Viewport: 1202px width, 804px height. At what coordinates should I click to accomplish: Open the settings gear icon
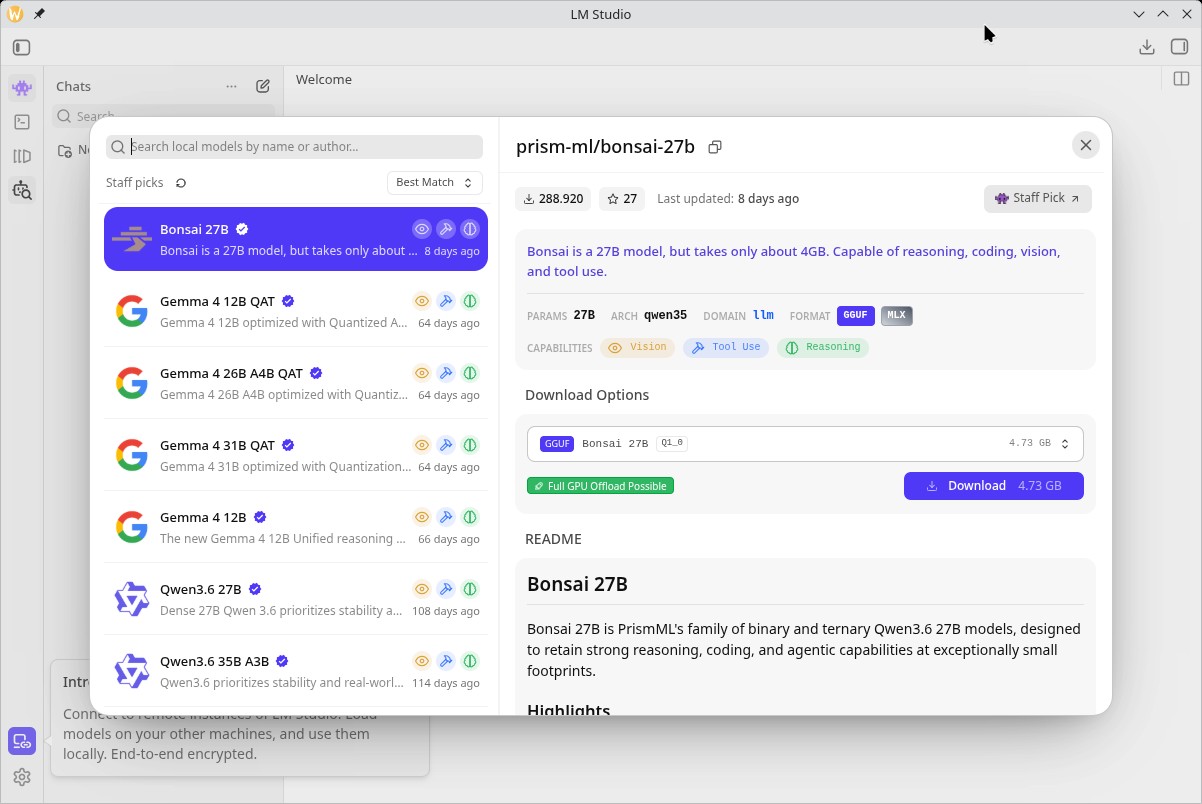click(x=22, y=777)
